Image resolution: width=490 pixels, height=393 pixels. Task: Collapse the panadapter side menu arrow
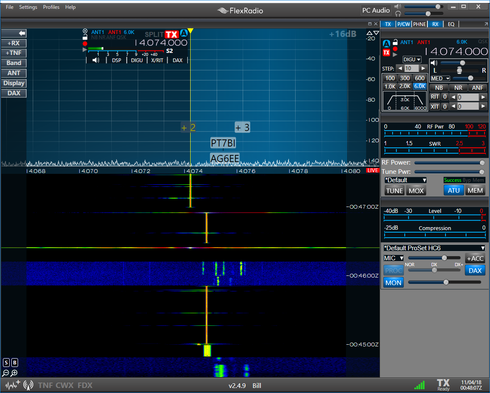coord(14,33)
